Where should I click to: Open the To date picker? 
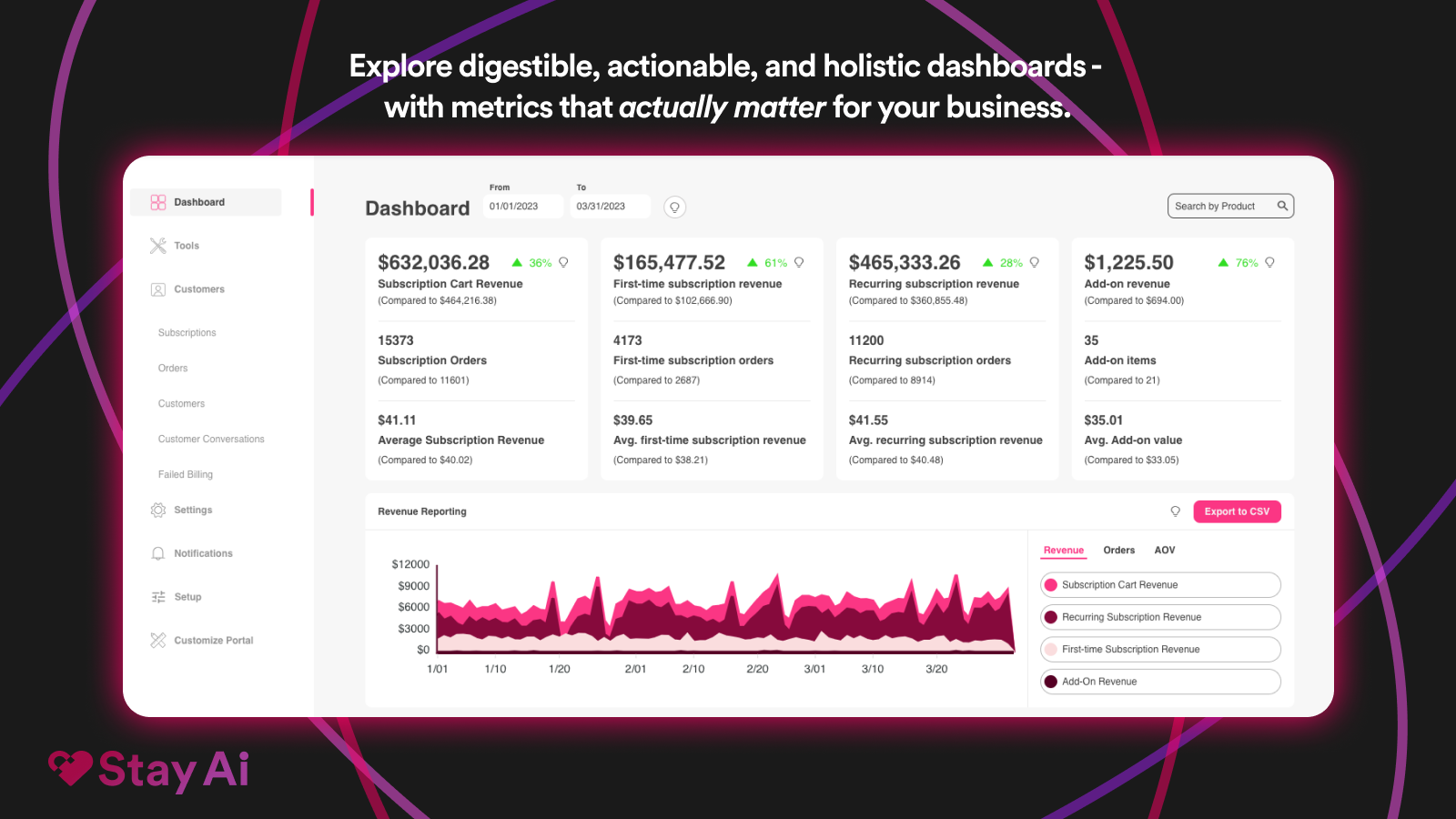(x=610, y=207)
